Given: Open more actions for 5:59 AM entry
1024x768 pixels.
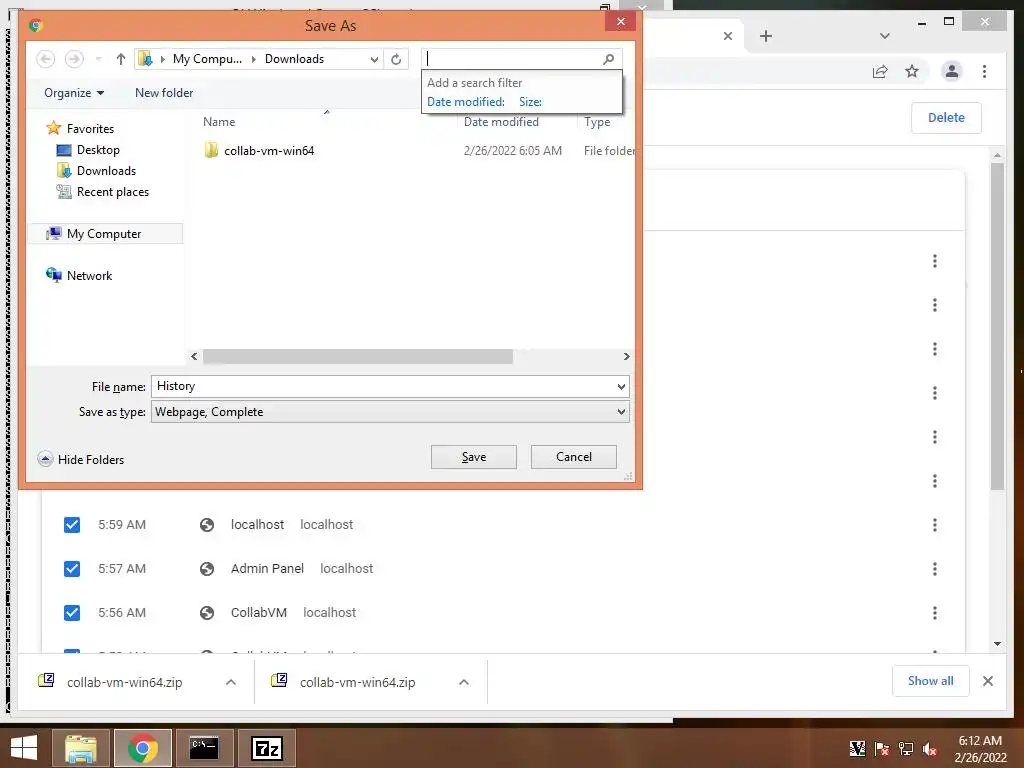Looking at the screenshot, I should 935,525.
